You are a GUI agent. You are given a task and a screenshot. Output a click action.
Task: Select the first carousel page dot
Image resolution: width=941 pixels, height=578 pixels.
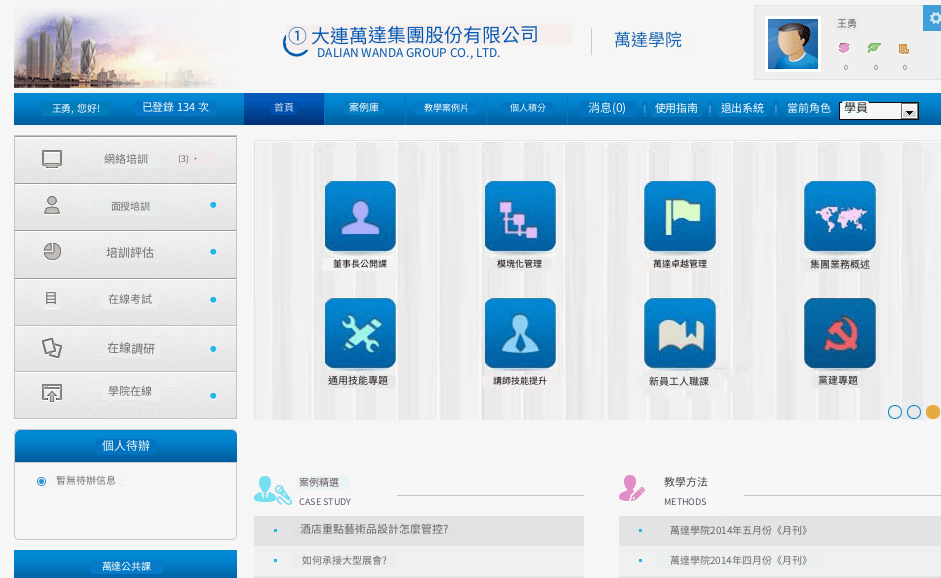tap(895, 412)
